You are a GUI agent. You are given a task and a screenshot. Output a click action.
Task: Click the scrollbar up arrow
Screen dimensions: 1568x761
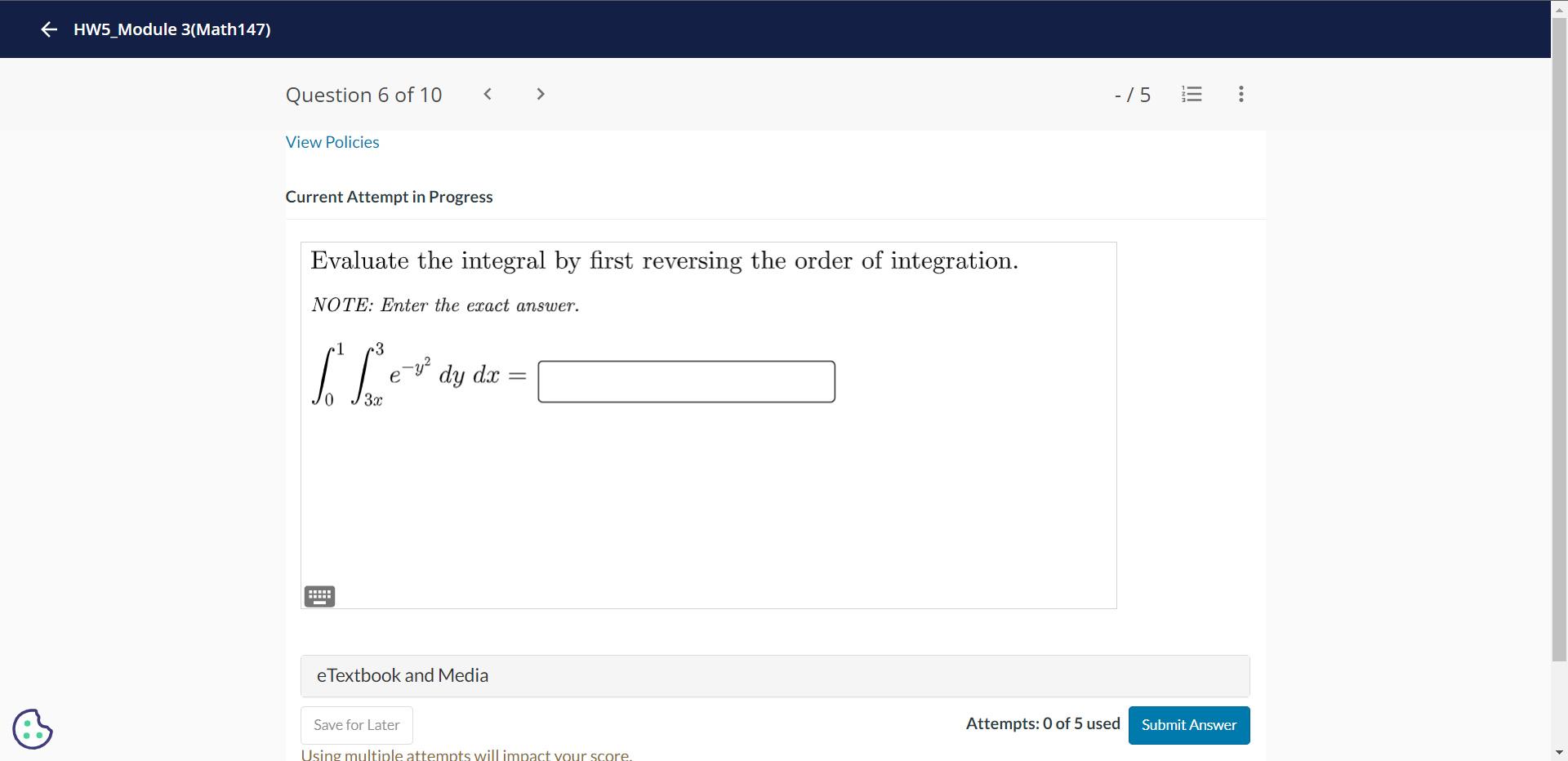(1559, 8)
